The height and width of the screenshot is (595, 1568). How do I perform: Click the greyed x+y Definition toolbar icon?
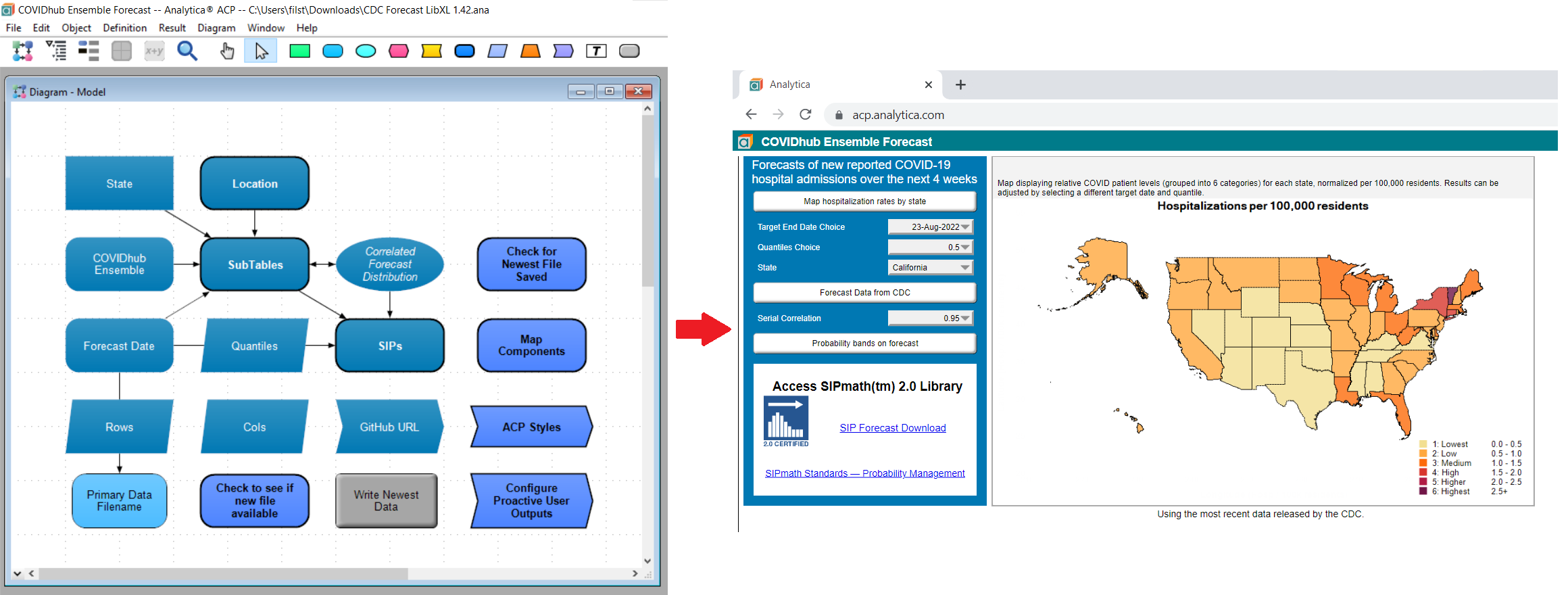154,51
